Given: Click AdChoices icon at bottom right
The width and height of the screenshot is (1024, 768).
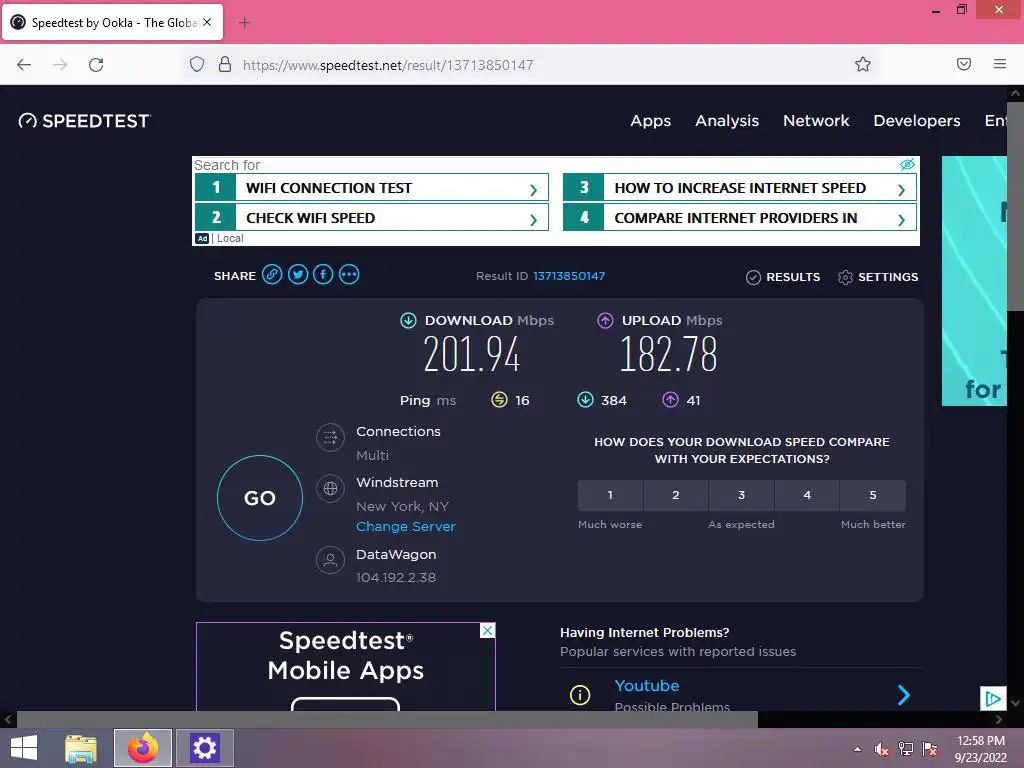Looking at the screenshot, I should 993,699.
